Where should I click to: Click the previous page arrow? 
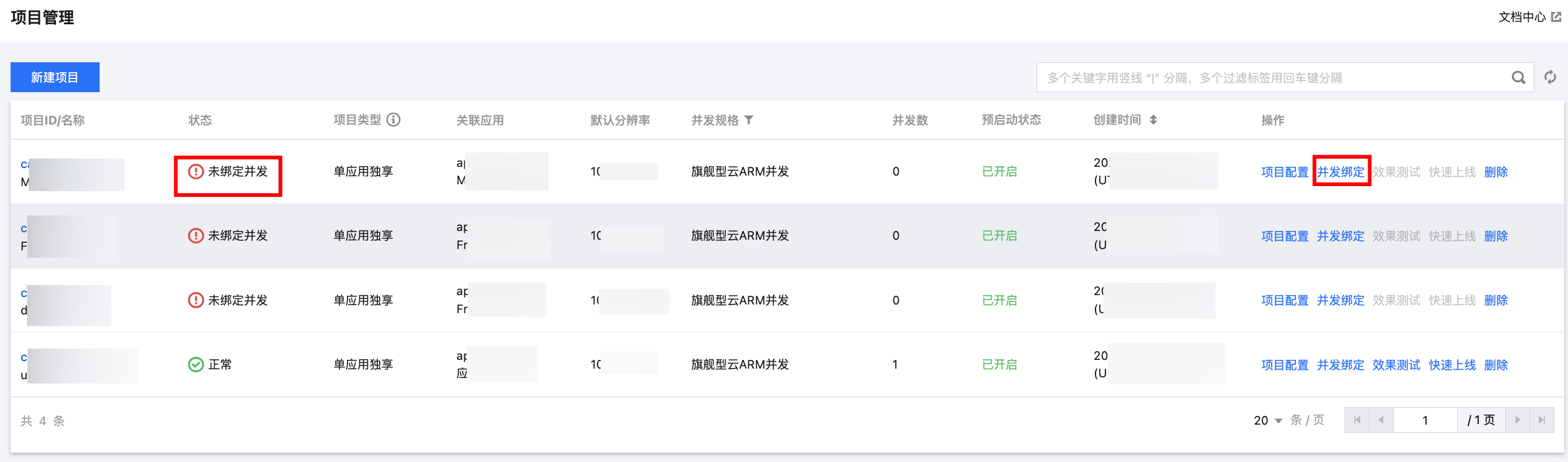coord(1381,420)
